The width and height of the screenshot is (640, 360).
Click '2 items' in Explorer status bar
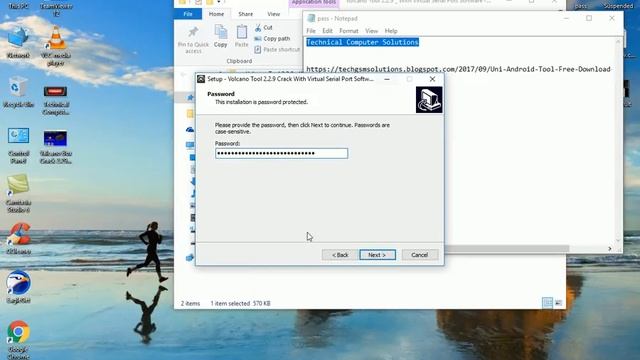[x=190, y=303]
